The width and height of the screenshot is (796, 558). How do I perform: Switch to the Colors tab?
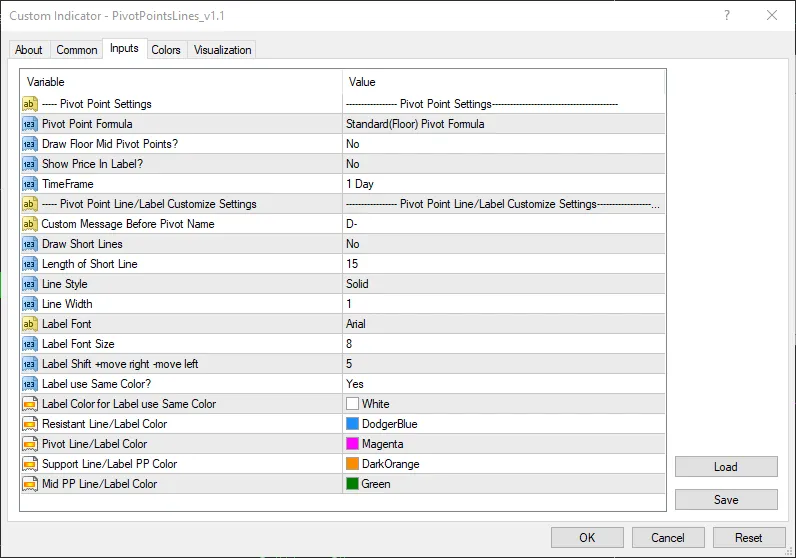click(166, 50)
